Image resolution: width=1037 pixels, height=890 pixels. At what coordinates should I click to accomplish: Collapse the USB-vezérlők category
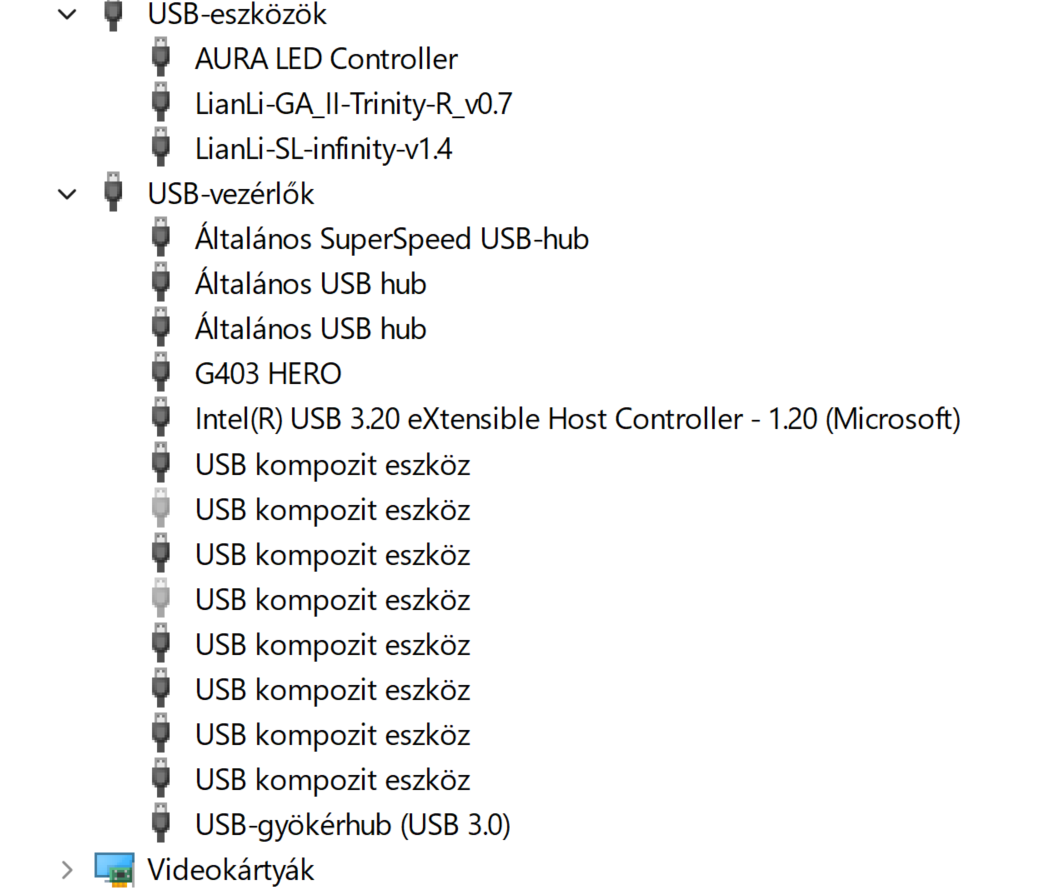(67, 193)
